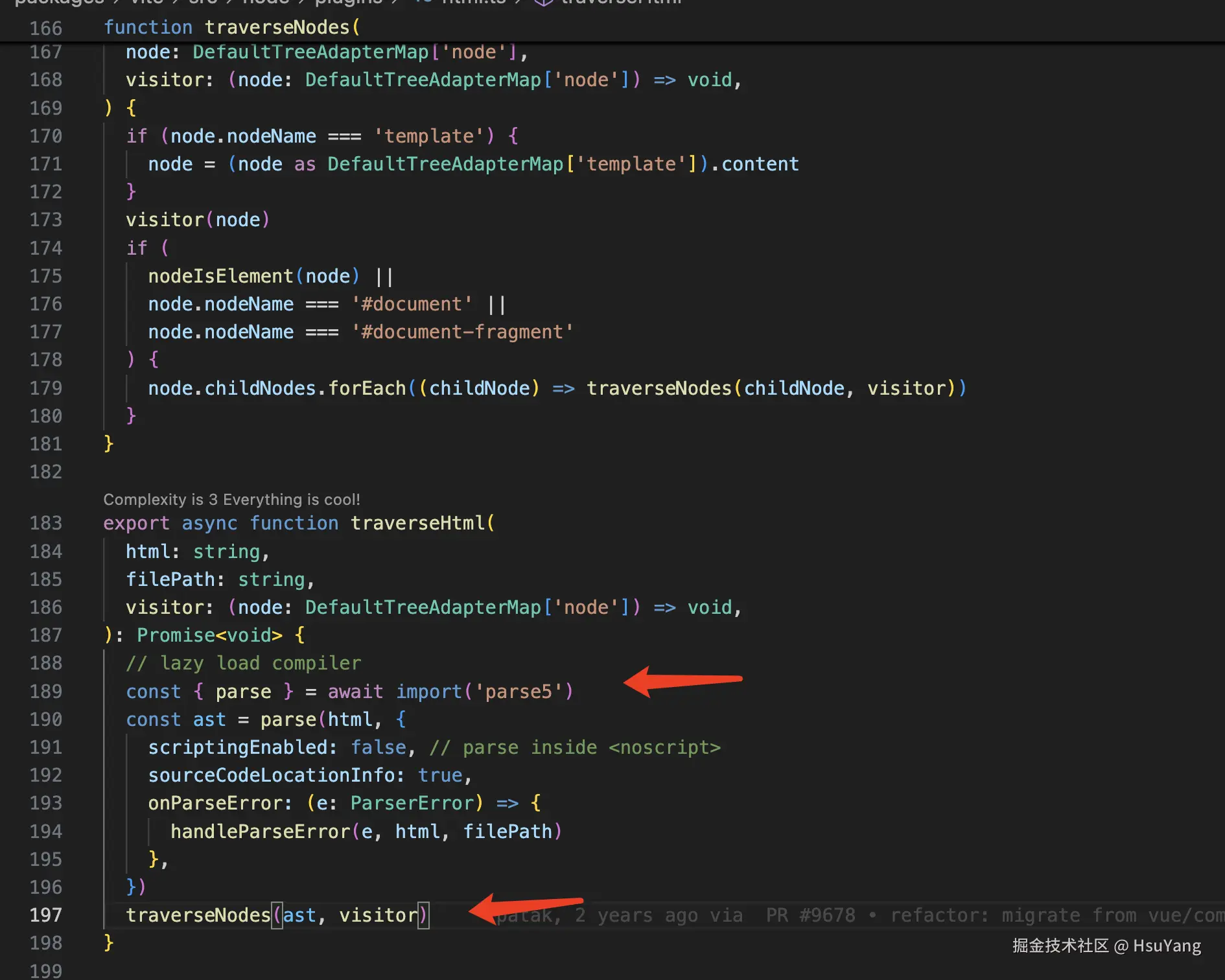Image resolution: width=1225 pixels, height=980 pixels.
Task: Click the blank line's number 182
Action: [x=46, y=472]
